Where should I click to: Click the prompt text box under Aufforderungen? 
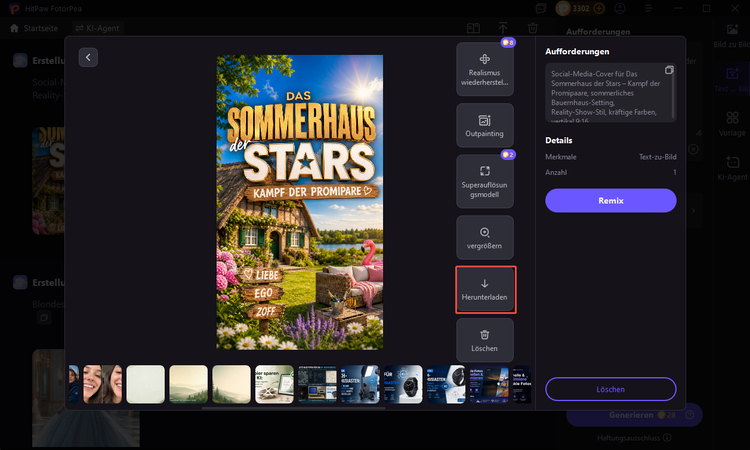coord(611,93)
